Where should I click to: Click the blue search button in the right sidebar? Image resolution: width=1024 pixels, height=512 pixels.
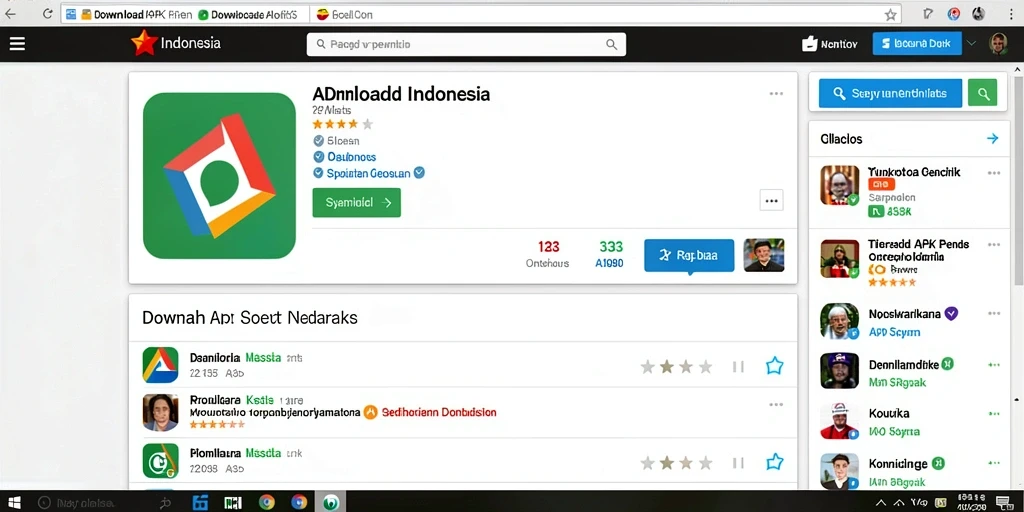pyautogui.click(x=891, y=93)
